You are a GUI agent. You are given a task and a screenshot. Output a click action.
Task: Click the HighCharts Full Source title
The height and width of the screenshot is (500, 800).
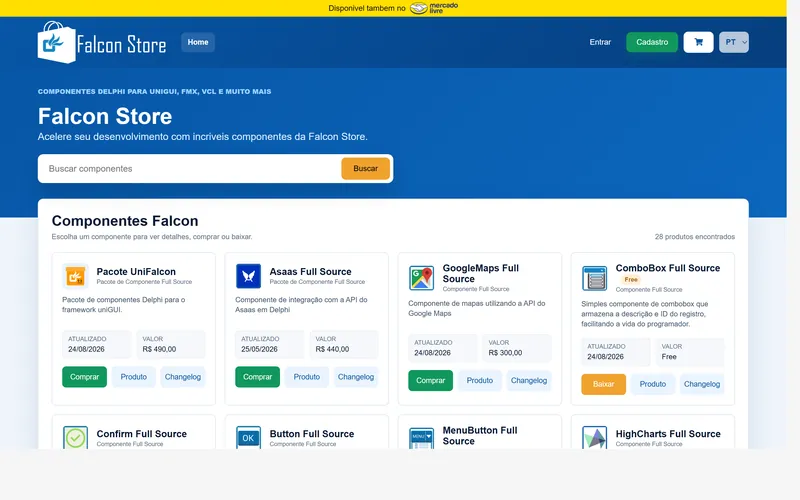(668, 434)
